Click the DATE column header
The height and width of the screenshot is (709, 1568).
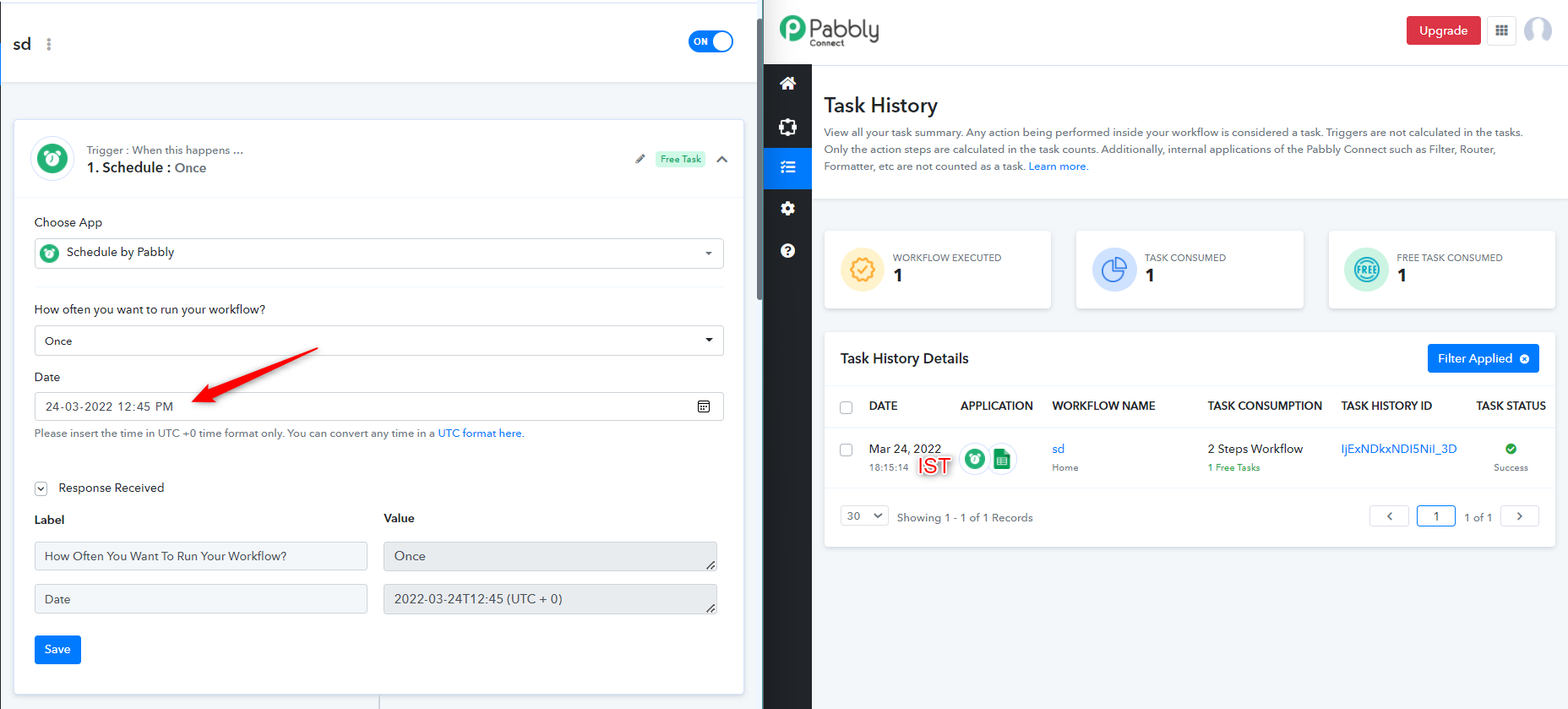click(x=883, y=406)
